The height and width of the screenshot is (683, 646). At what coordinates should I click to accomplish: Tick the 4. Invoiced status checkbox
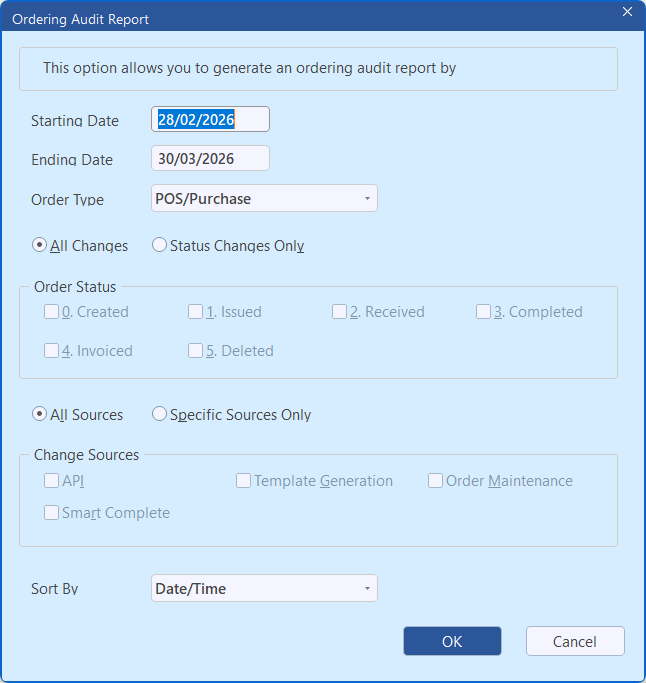[51, 351]
